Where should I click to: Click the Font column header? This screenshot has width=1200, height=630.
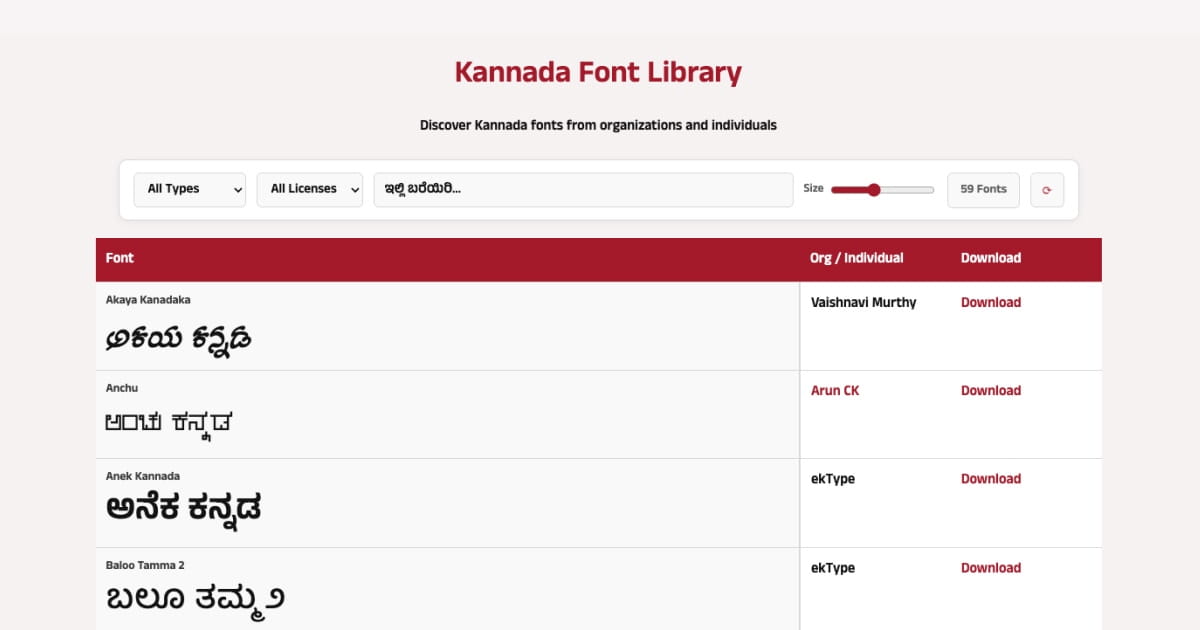click(x=120, y=258)
